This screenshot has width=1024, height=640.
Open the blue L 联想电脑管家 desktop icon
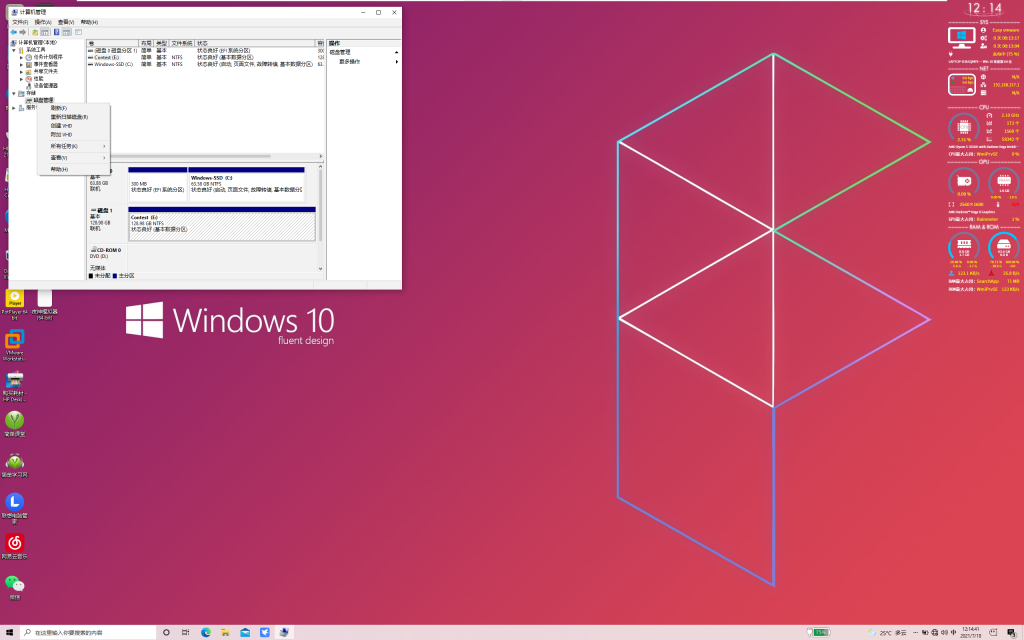coord(14,507)
